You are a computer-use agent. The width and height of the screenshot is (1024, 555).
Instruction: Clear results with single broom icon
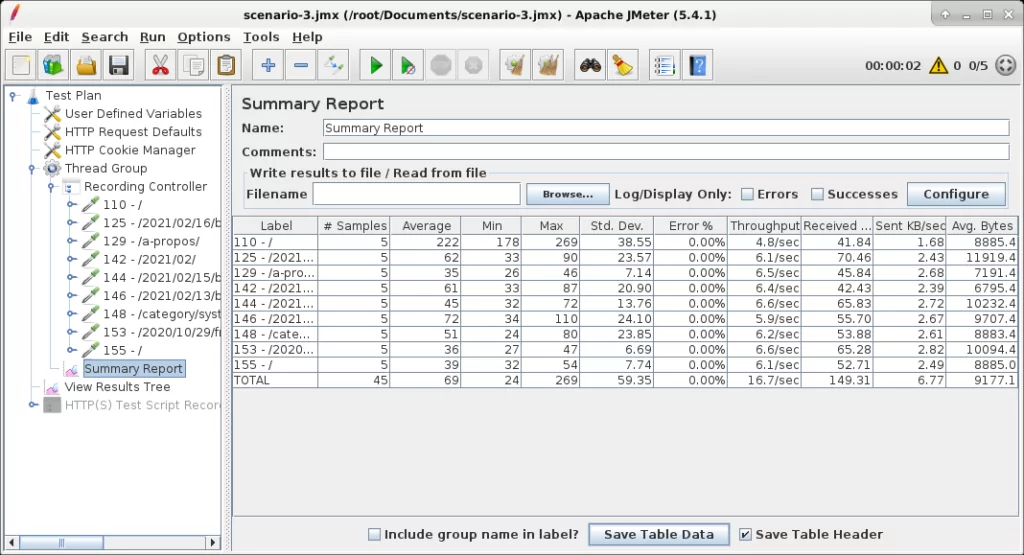(515, 65)
